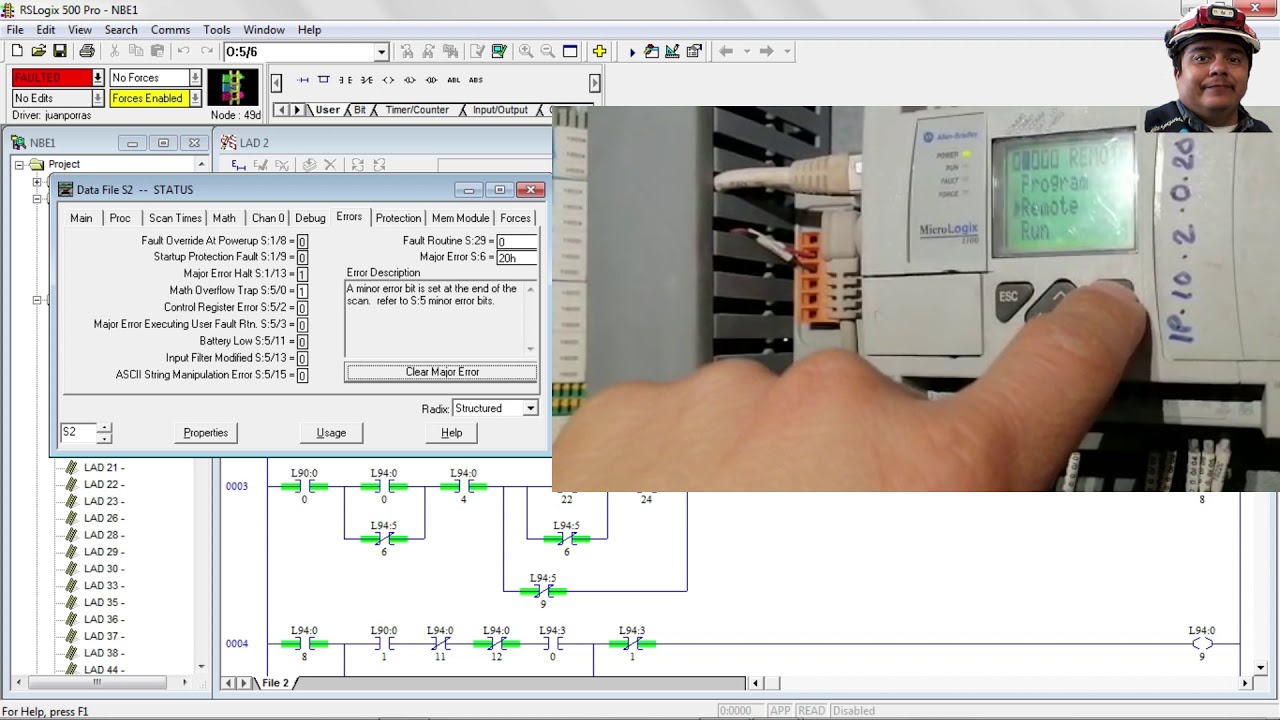
Task: Insert an examine-if-closed (XIC) contact instruction
Action: pos(345,80)
